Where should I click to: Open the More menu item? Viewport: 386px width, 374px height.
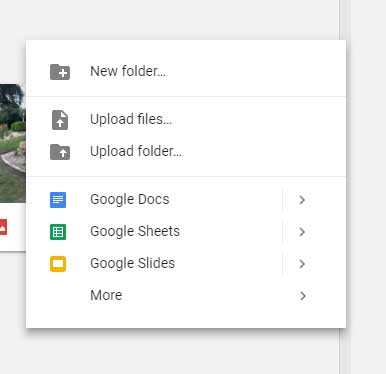click(186, 296)
